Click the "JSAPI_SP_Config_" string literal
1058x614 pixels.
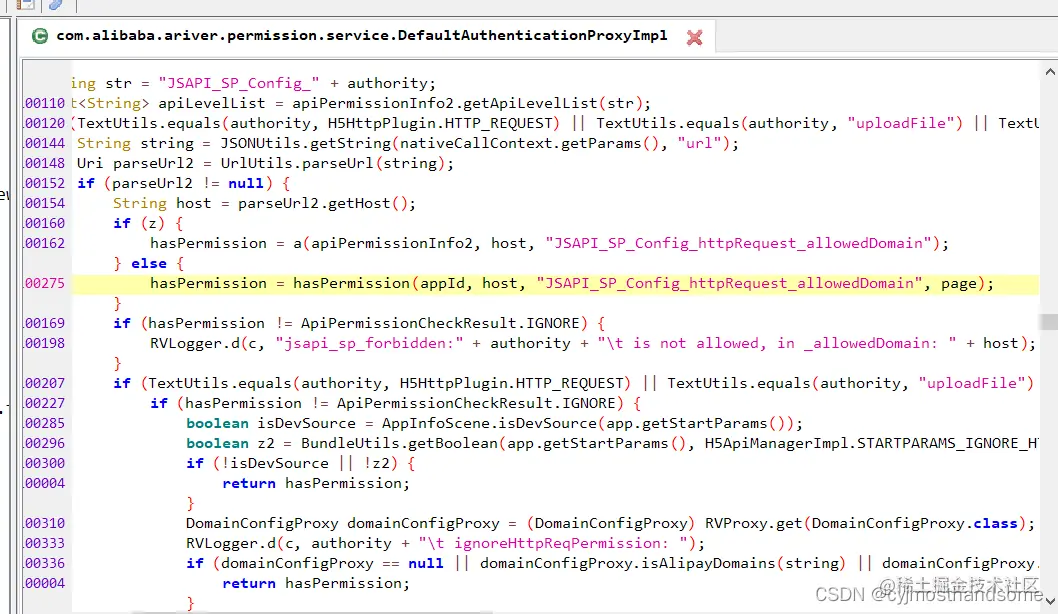tap(239, 83)
